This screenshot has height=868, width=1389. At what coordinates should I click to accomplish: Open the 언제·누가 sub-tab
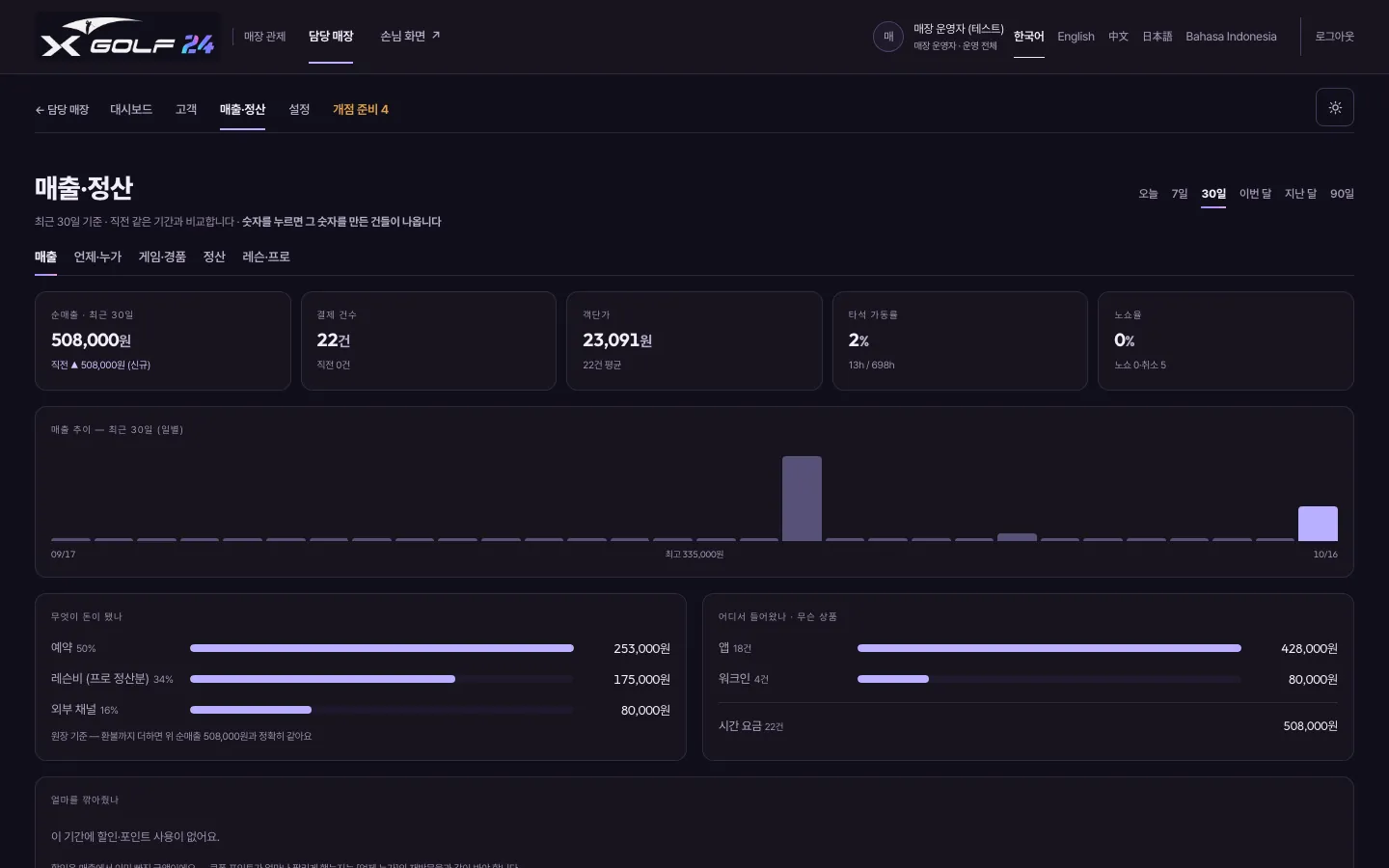point(97,257)
